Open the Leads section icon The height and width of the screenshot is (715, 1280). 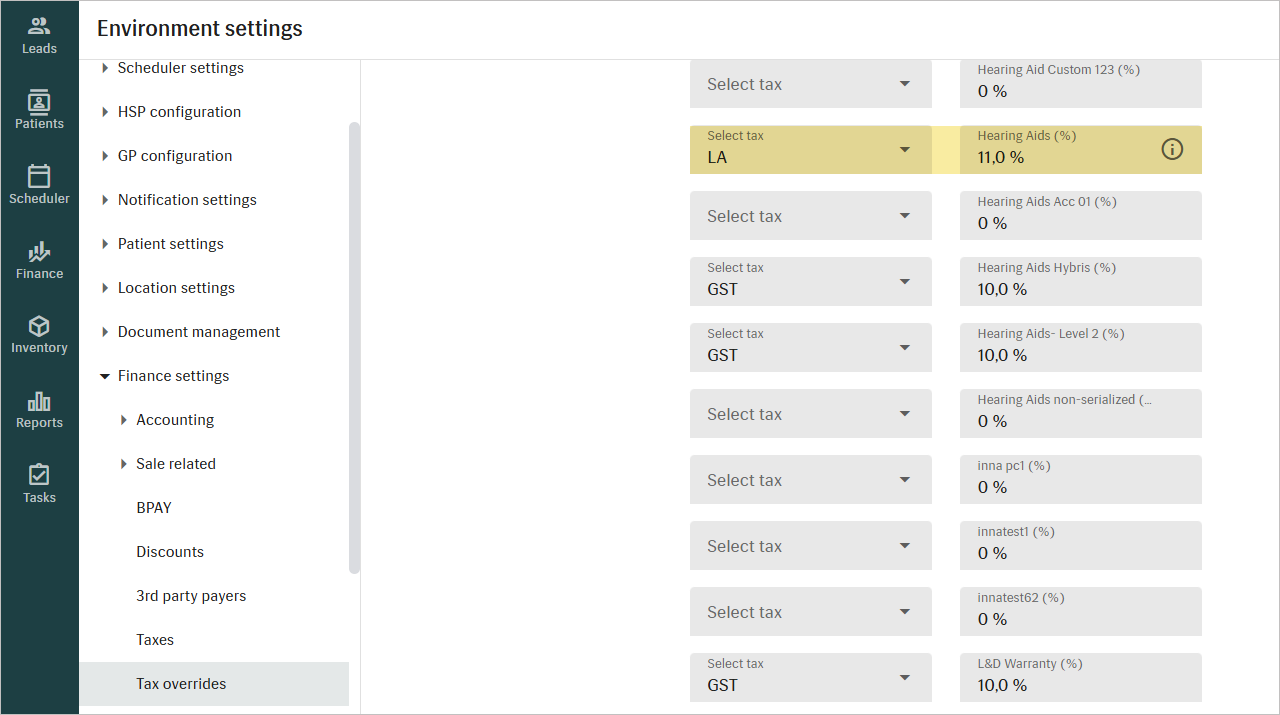coord(39,27)
